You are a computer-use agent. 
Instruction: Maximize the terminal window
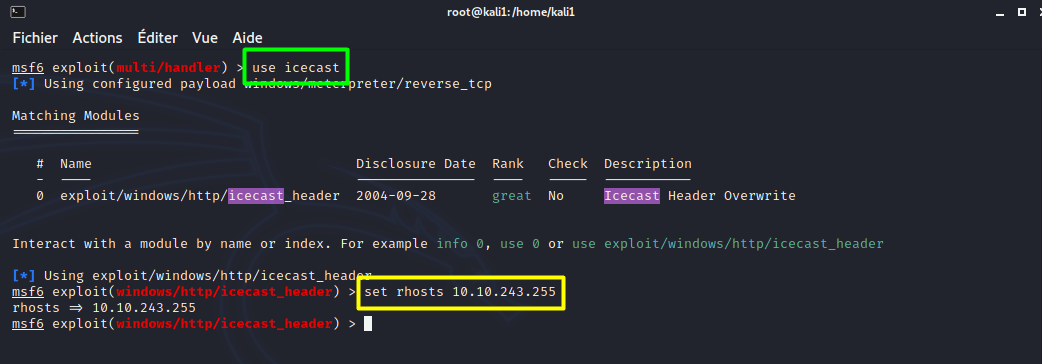pos(1022,12)
